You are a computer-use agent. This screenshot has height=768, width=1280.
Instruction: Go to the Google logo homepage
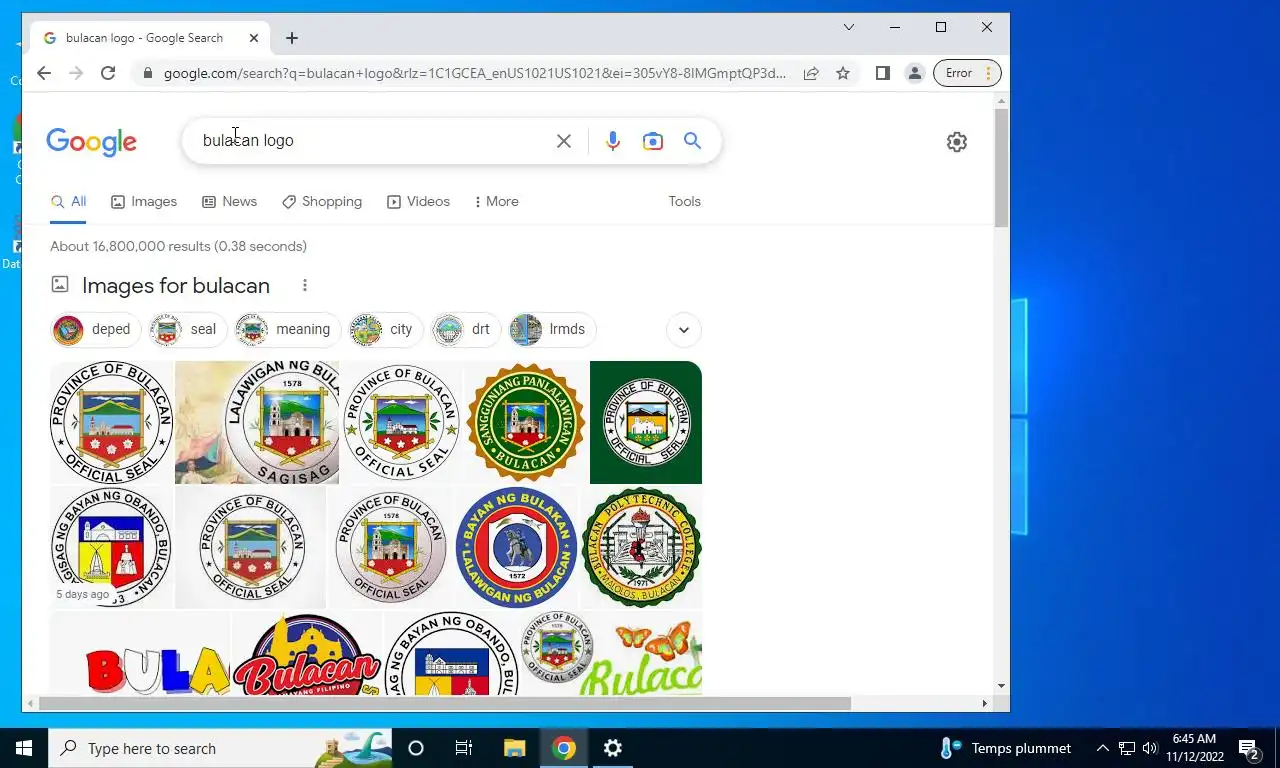[91, 142]
